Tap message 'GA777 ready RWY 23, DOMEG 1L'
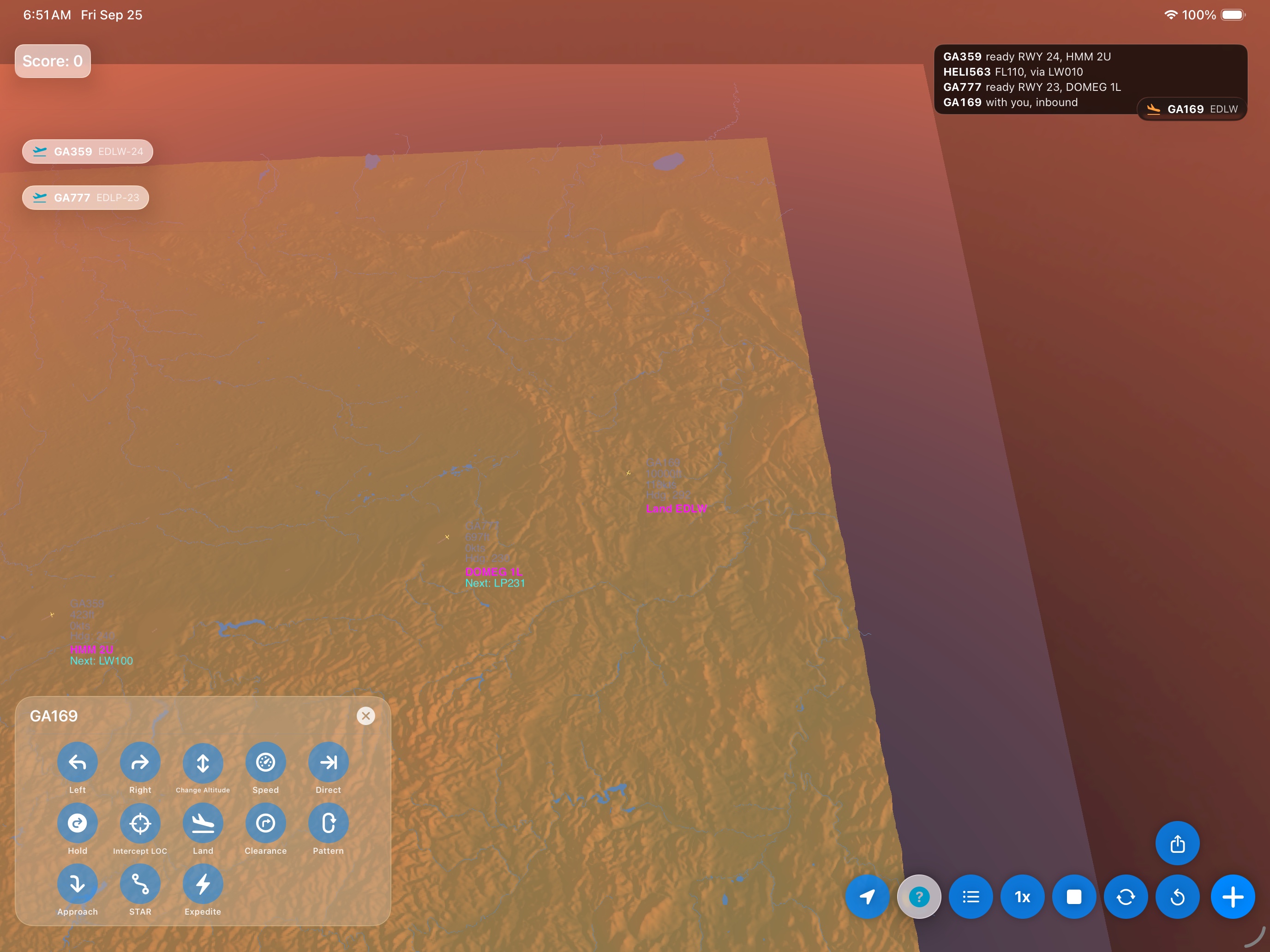Image resolution: width=1270 pixels, height=952 pixels. [1032, 87]
